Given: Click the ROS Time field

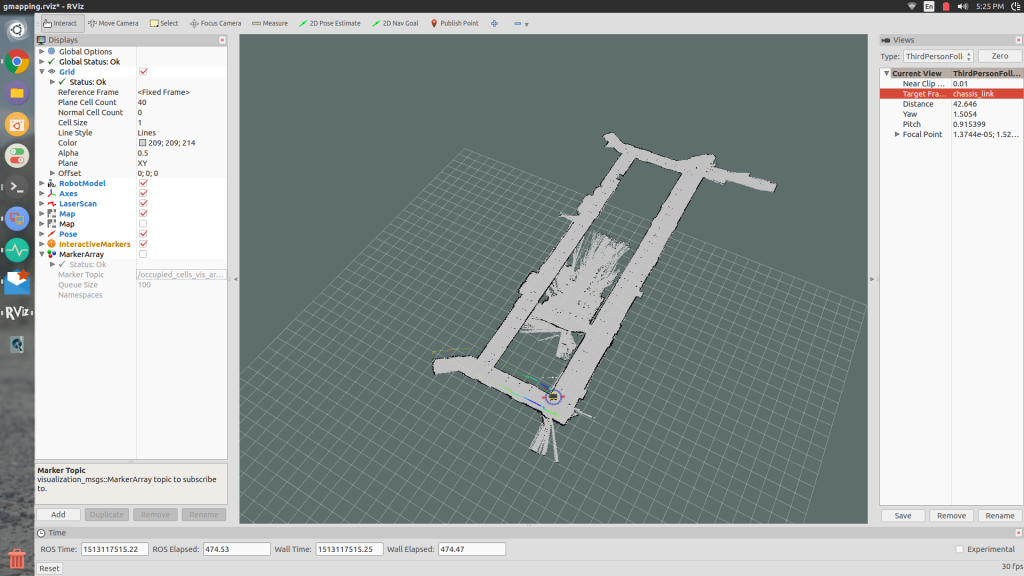Looking at the screenshot, I should [x=114, y=549].
